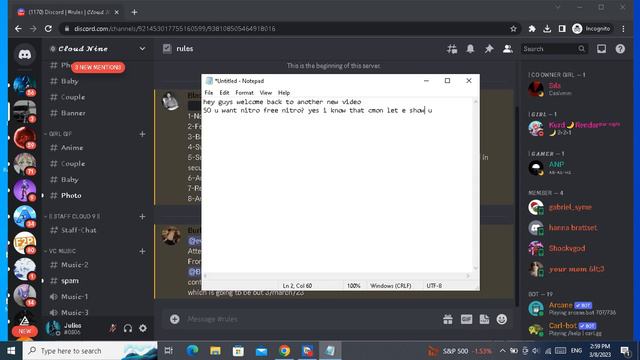
Task: Click the Julius user avatar panel
Action: point(65,328)
